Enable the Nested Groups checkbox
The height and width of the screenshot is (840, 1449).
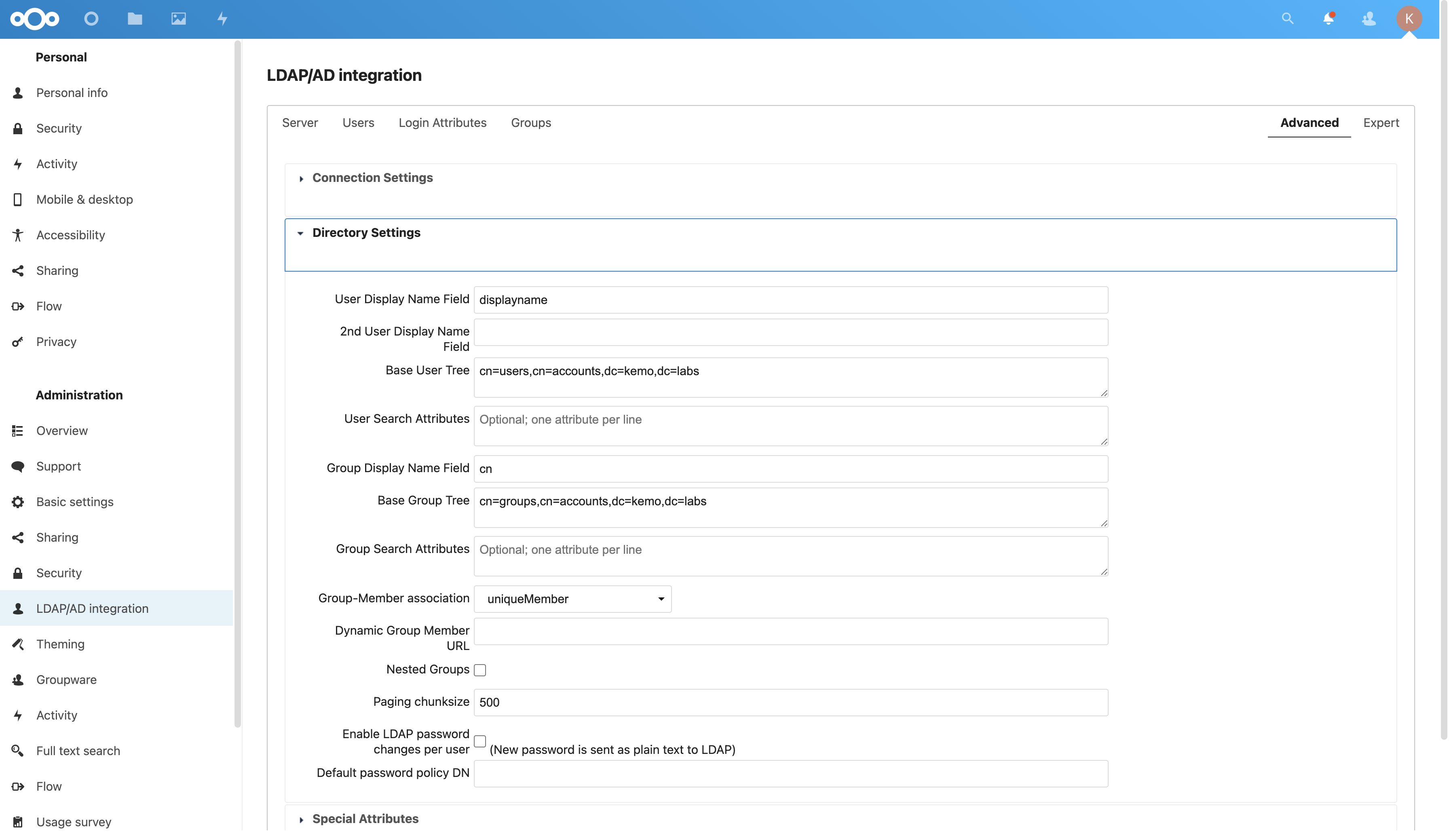click(x=480, y=670)
